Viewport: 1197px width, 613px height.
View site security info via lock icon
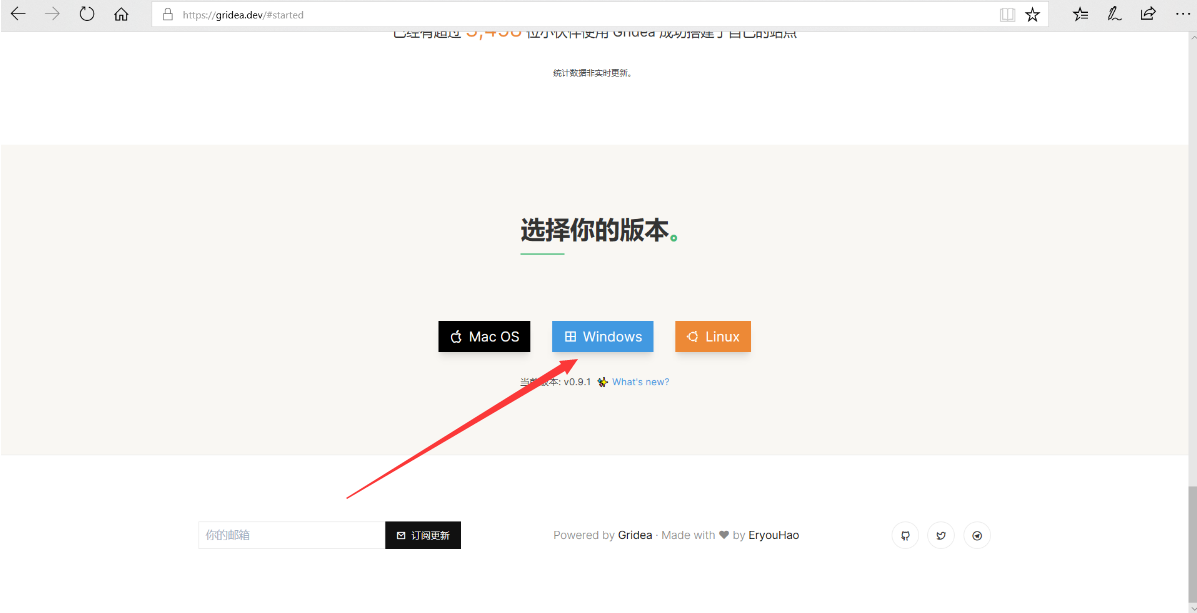coord(166,14)
